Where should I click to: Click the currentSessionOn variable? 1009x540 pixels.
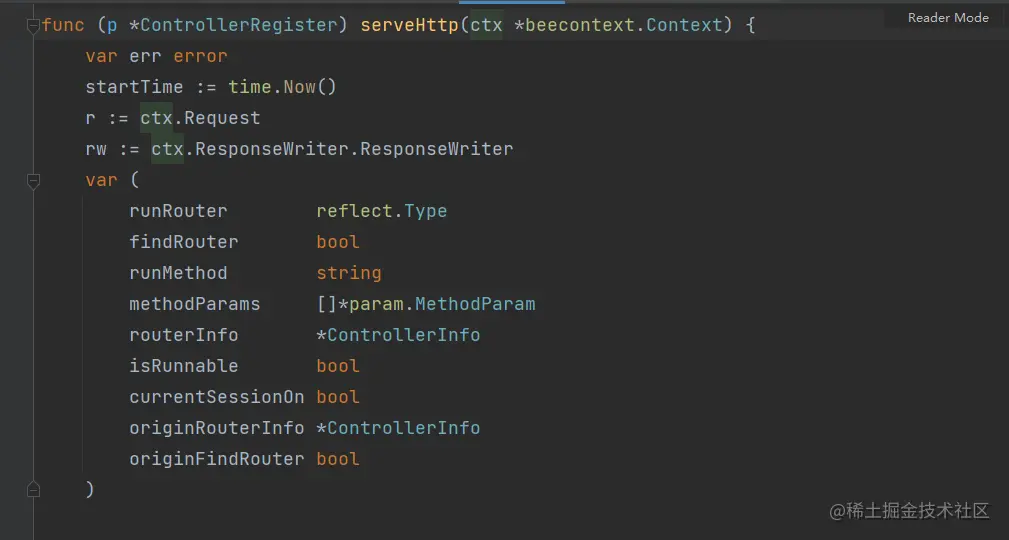coord(217,397)
